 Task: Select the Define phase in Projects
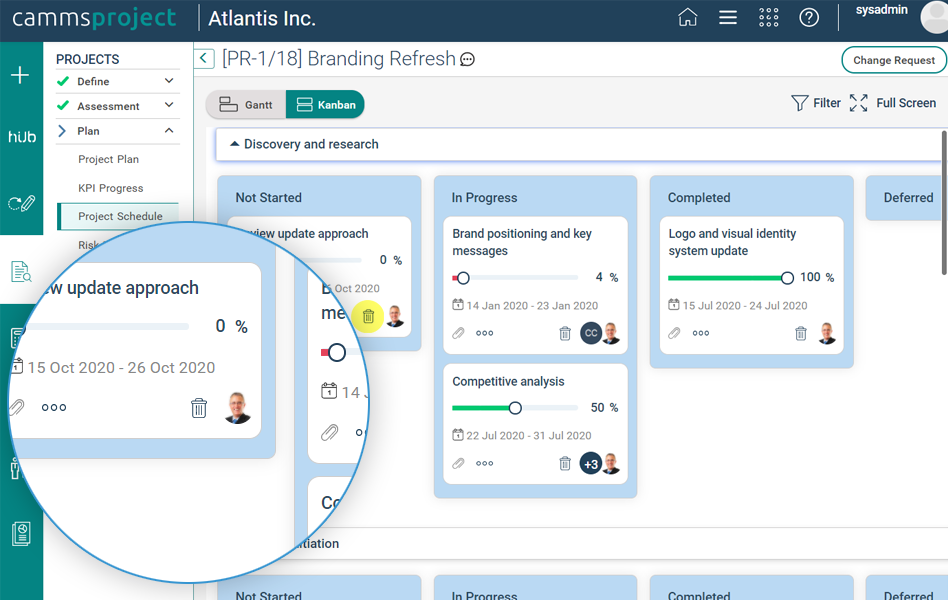[93, 82]
